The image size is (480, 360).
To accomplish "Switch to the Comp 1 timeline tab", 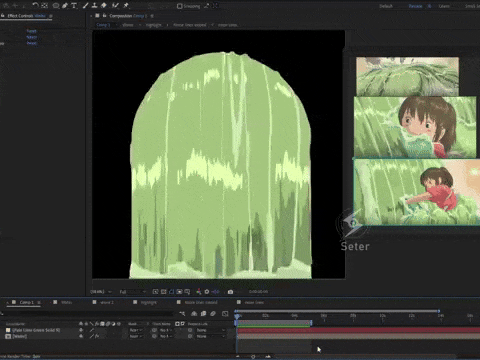I will 26,302.
